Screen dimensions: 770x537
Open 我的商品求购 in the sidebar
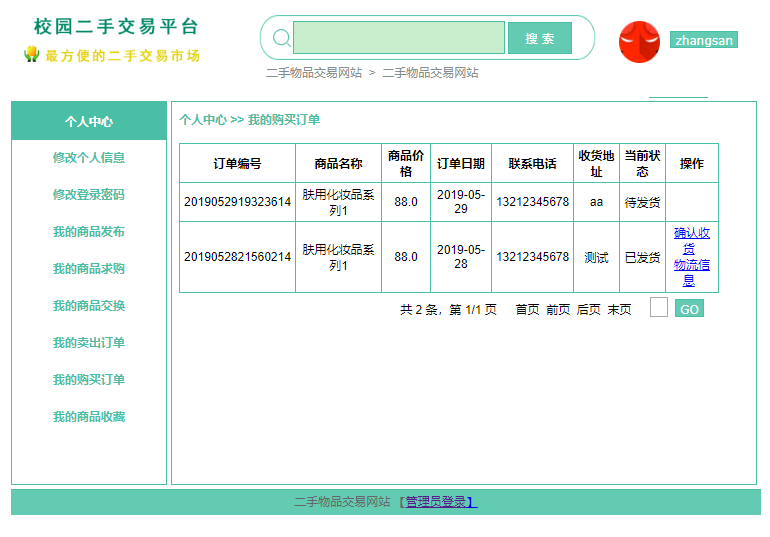pos(89,268)
